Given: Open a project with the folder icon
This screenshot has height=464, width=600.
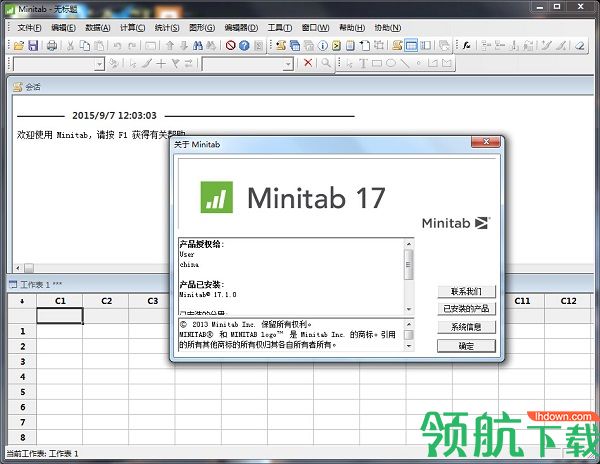Looking at the screenshot, I should click(18, 46).
